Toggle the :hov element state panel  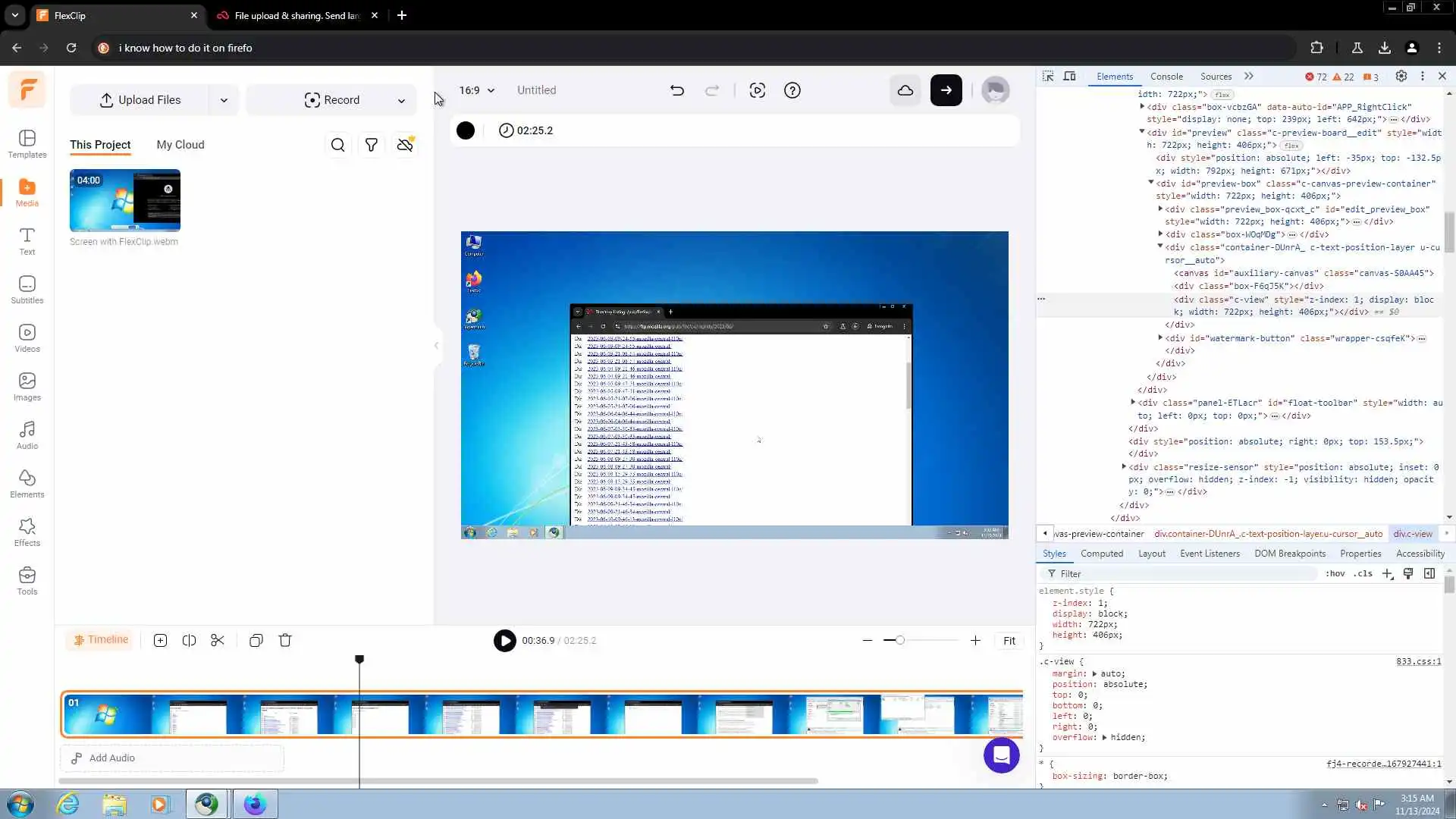tap(1335, 573)
